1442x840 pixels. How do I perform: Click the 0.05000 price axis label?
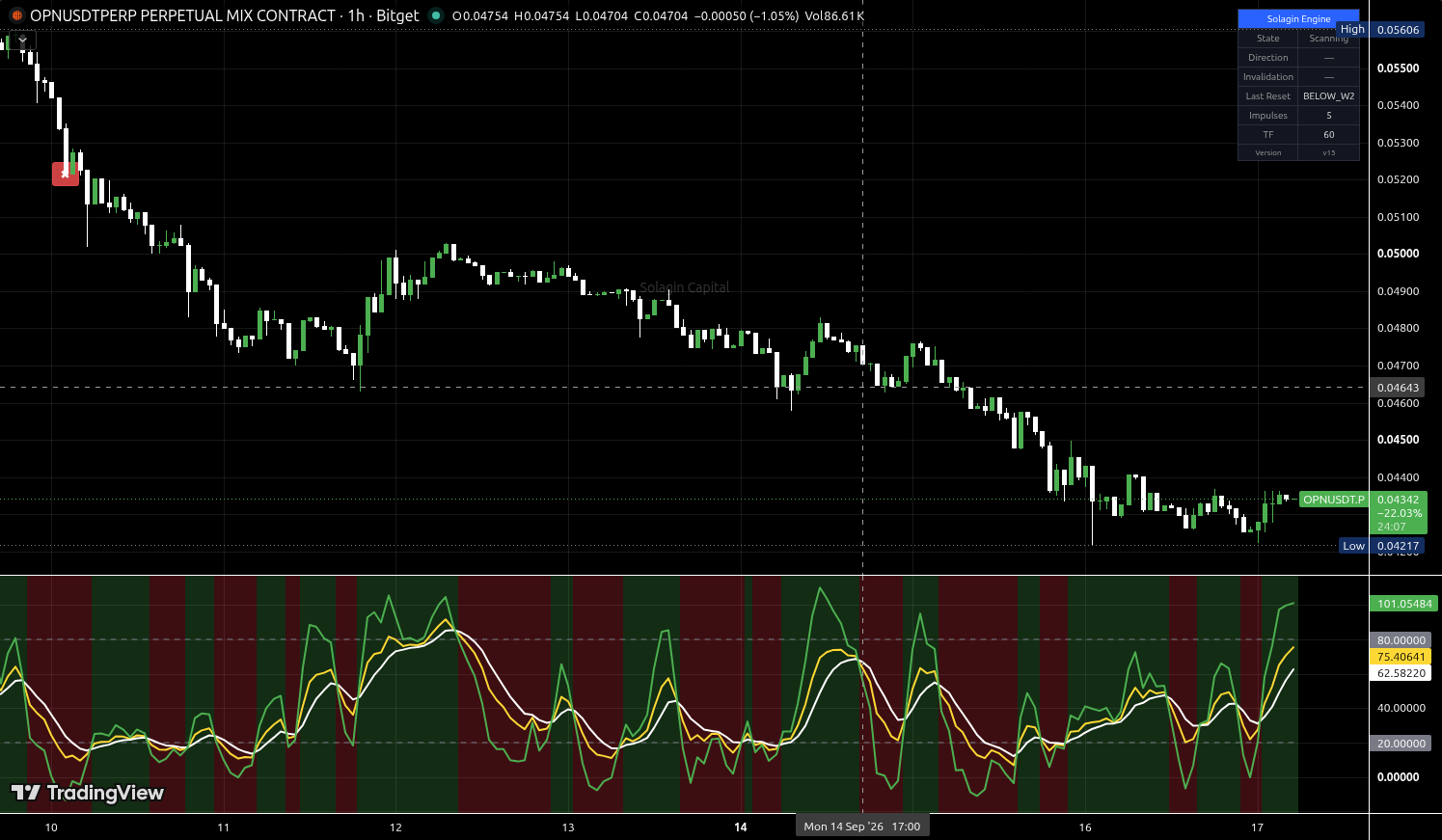click(x=1398, y=254)
